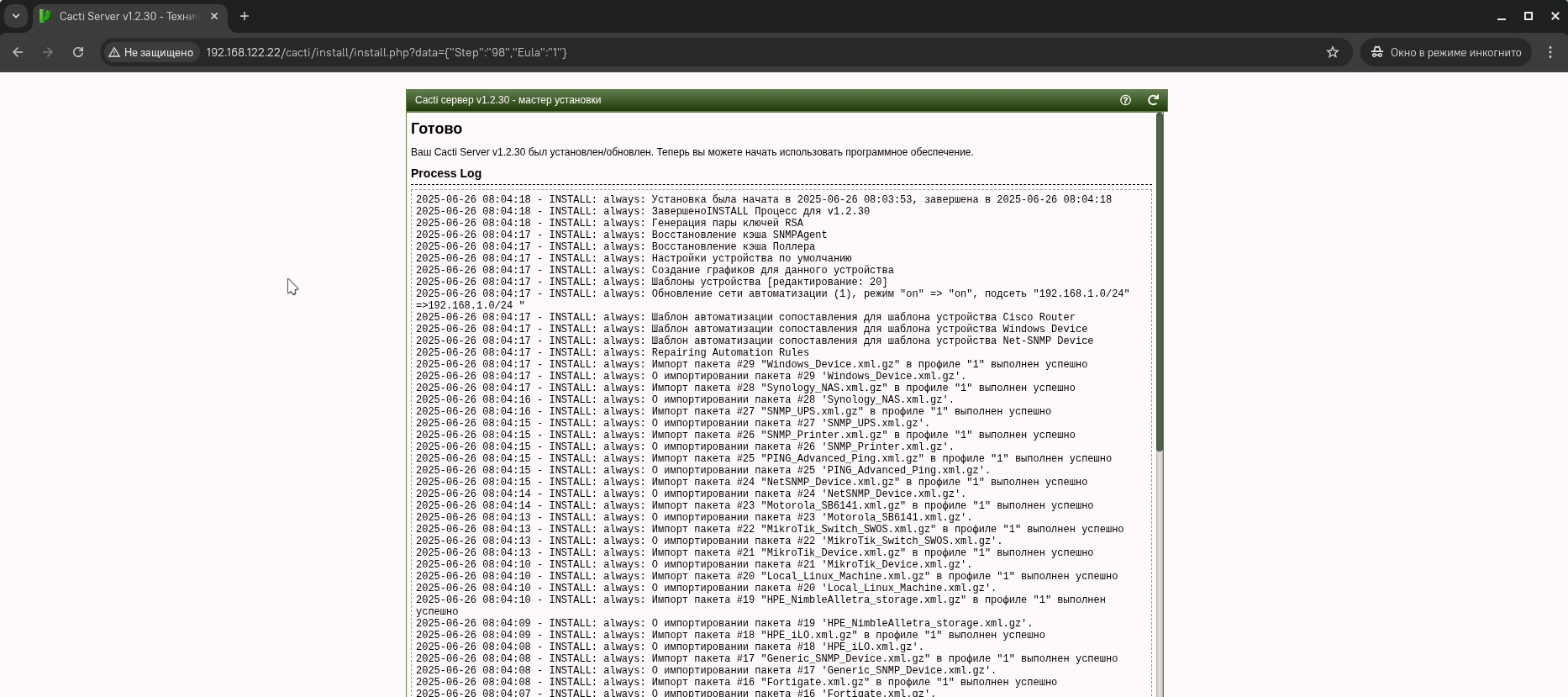Open the tab search dropdown arrow
1568x697 pixels.
tap(15, 16)
